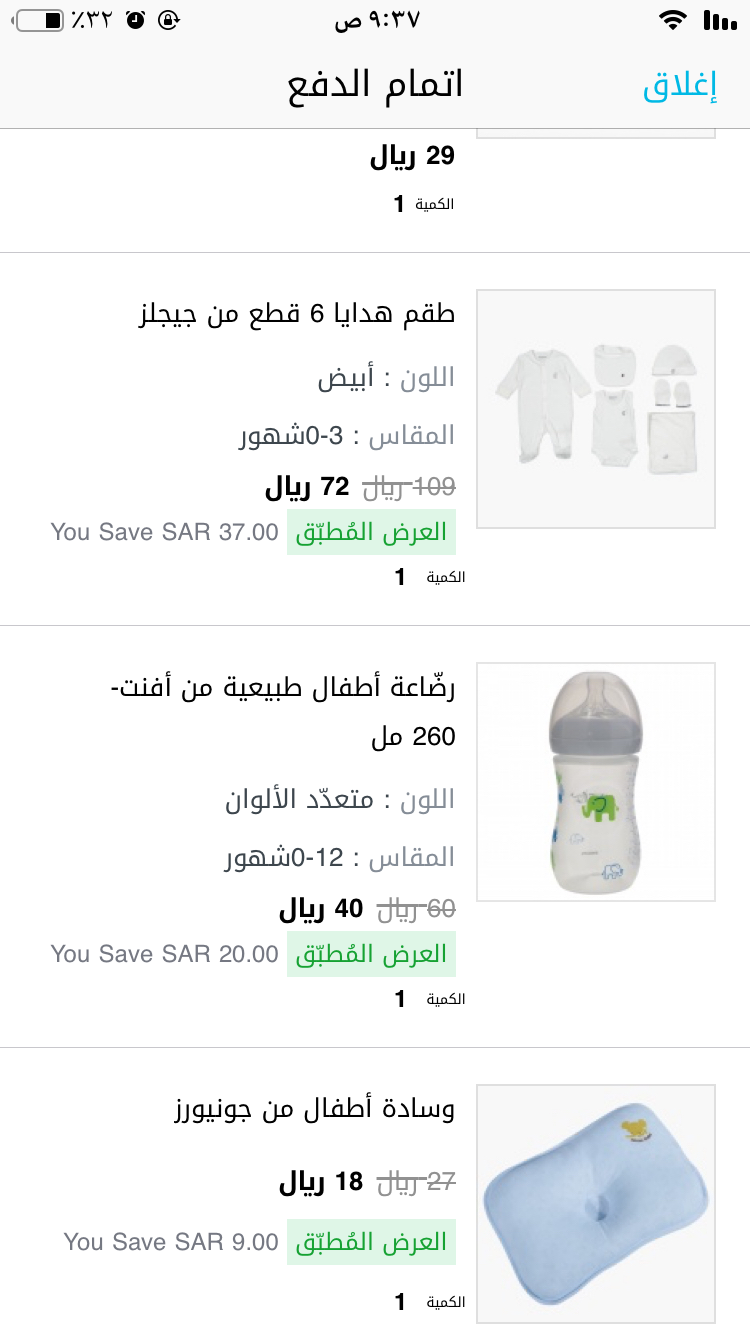Tap the 9:37 clock in status bar
Screen dimensions: 750x1334
click(377, 20)
